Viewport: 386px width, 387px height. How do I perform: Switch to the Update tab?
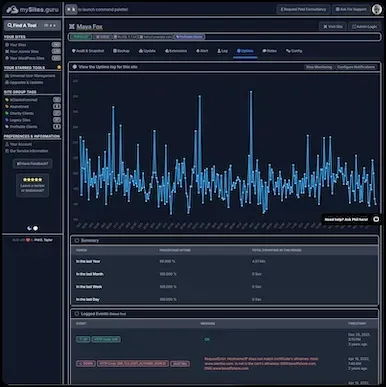[x=147, y=51]
